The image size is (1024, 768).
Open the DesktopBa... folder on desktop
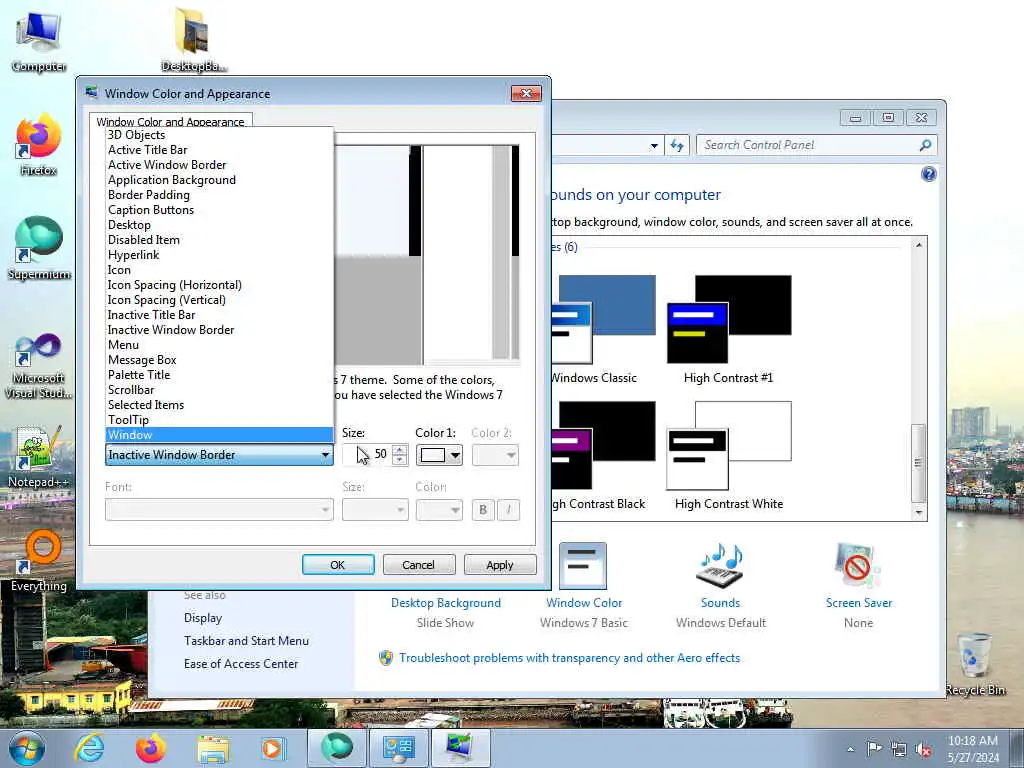pos(193,40)
